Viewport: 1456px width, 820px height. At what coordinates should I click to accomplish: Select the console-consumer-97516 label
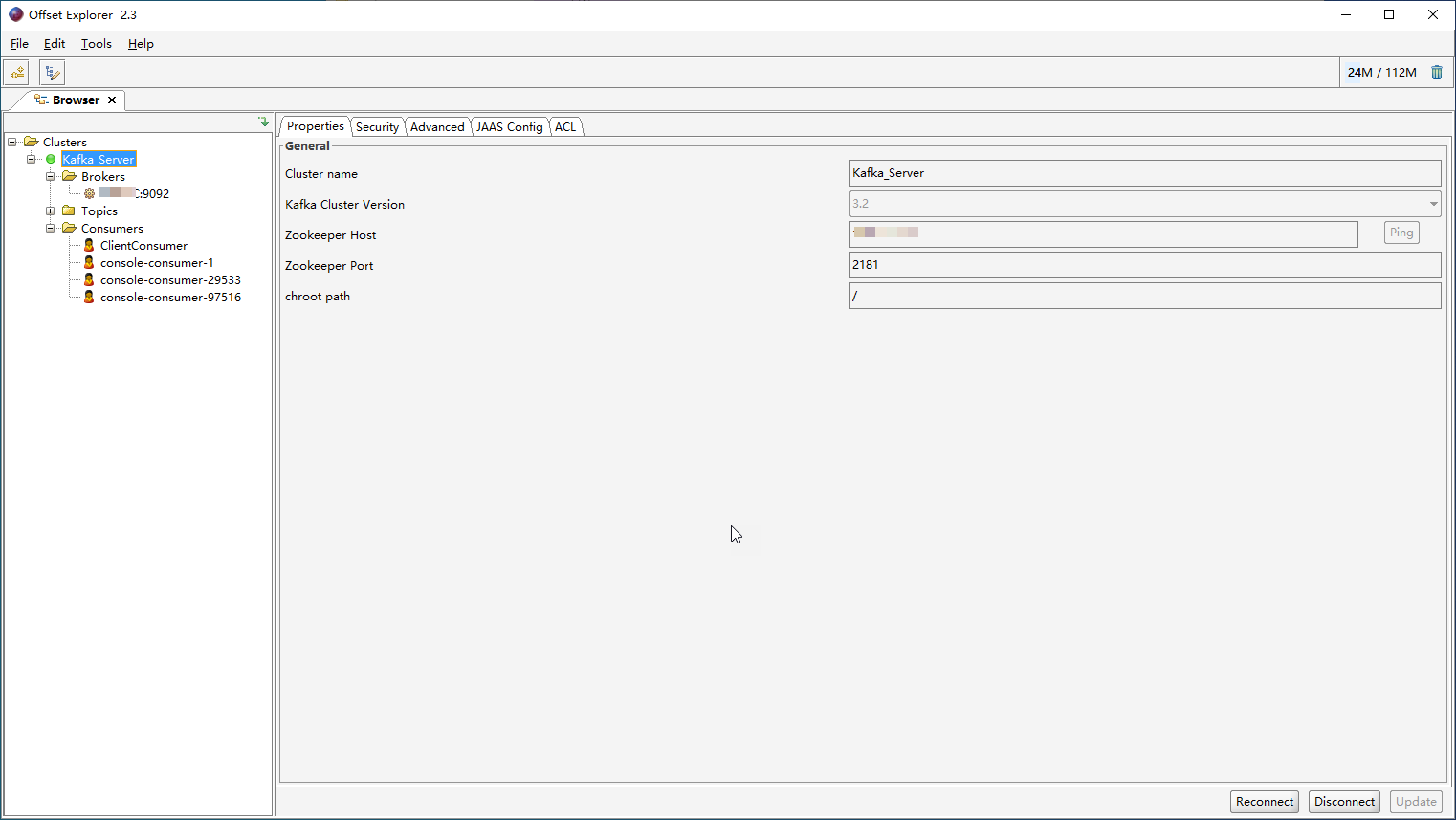(x=170, y=297)
